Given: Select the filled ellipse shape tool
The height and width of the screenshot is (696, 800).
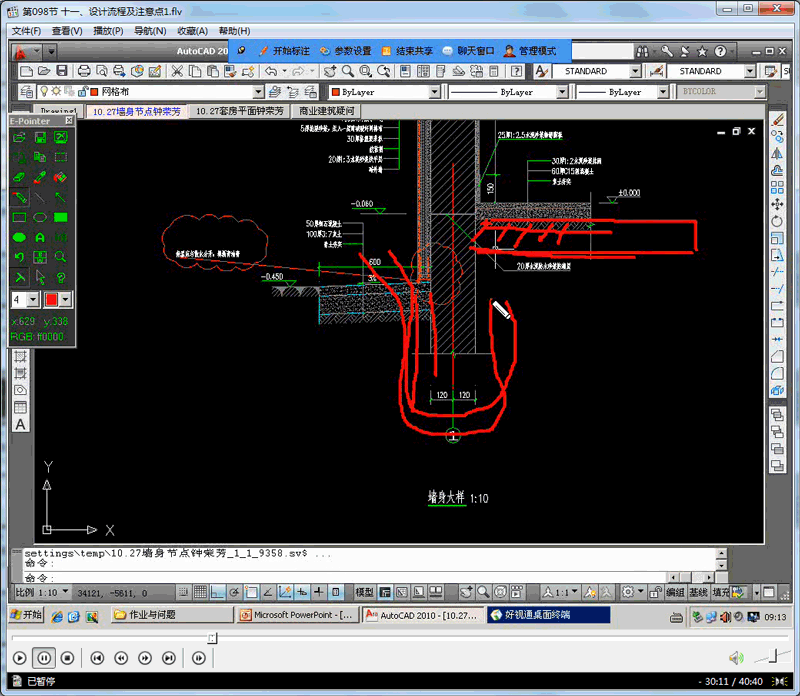Looking at the screenshot, I should (x=19, y=238).
